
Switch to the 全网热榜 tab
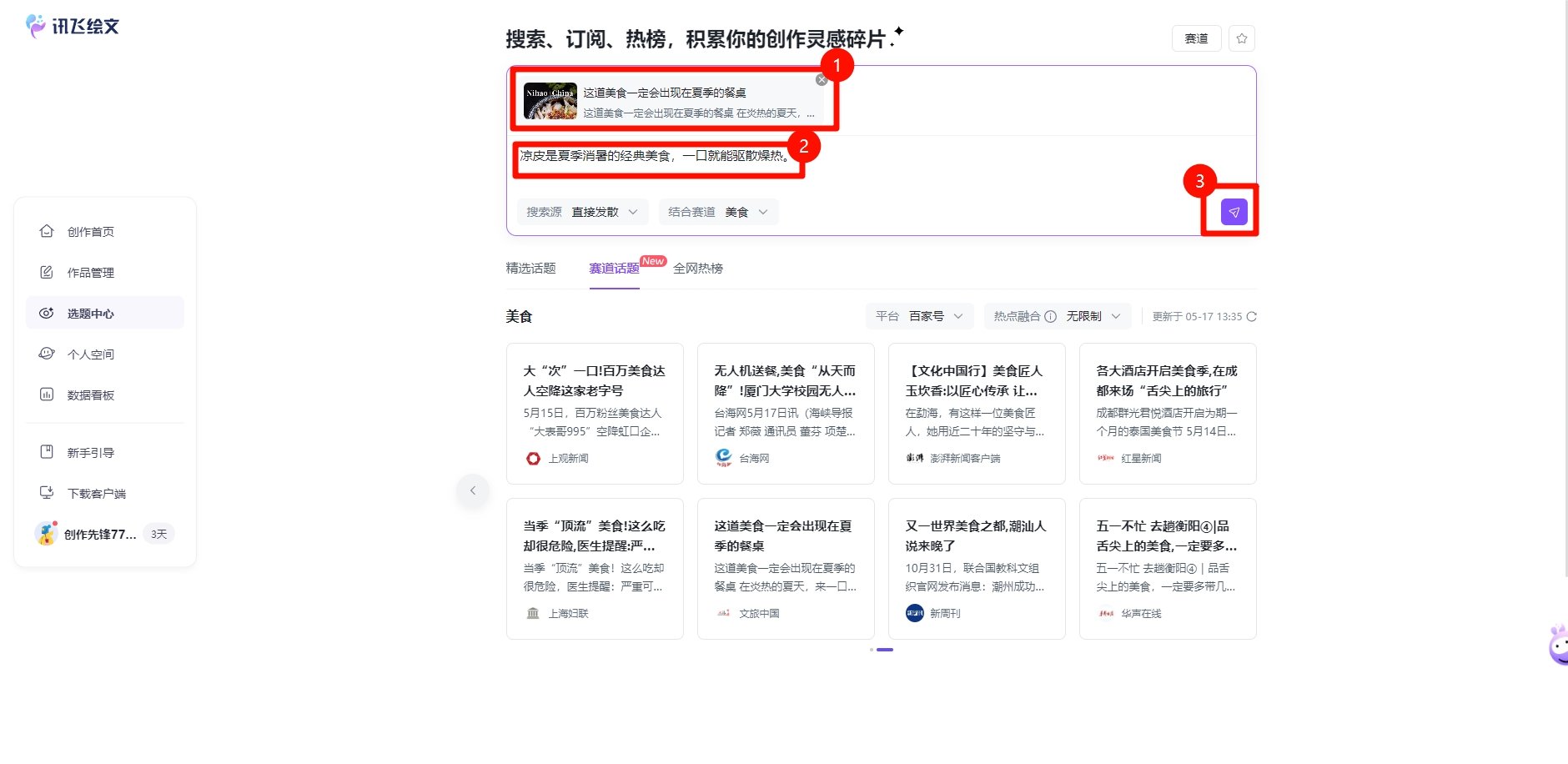pos(698,268)
